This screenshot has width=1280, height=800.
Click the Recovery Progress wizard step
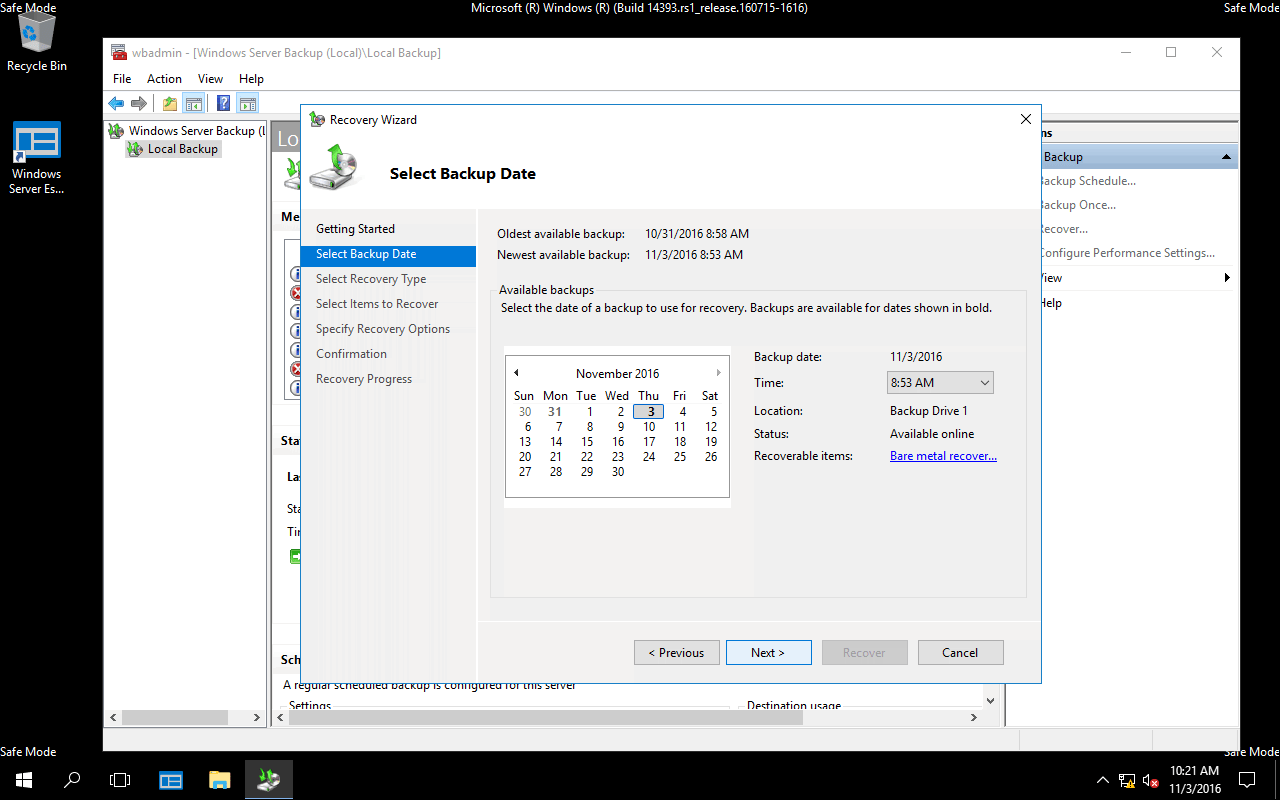point(364,379)
